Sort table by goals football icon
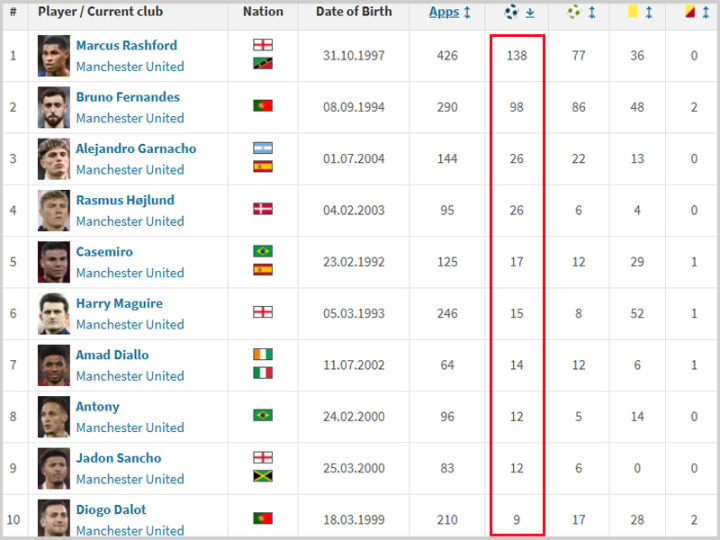 (511, 11)
